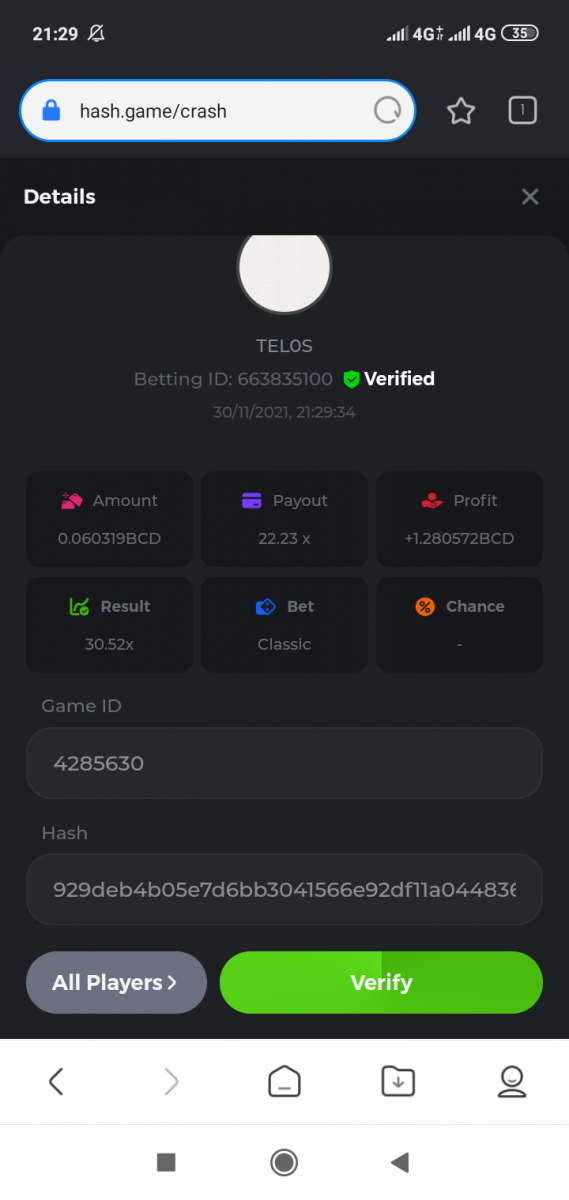Tap the TELOS player avatar

(x=284, y=267)
